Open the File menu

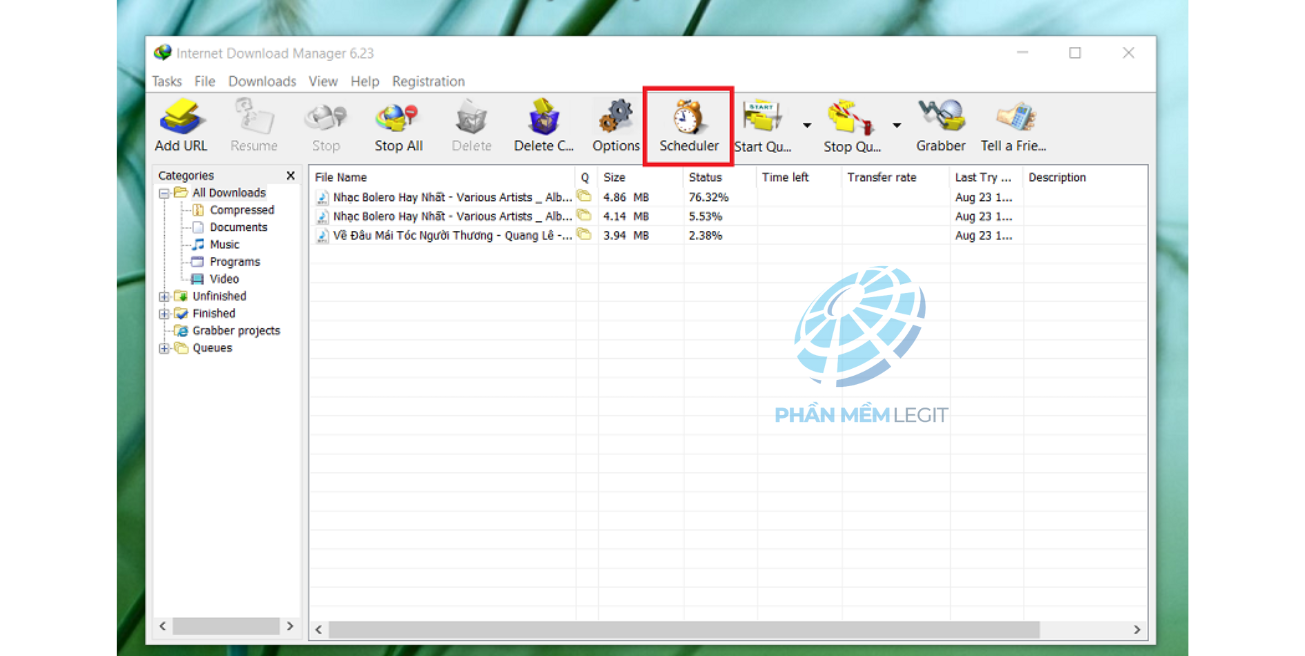[x=205, y=81]
